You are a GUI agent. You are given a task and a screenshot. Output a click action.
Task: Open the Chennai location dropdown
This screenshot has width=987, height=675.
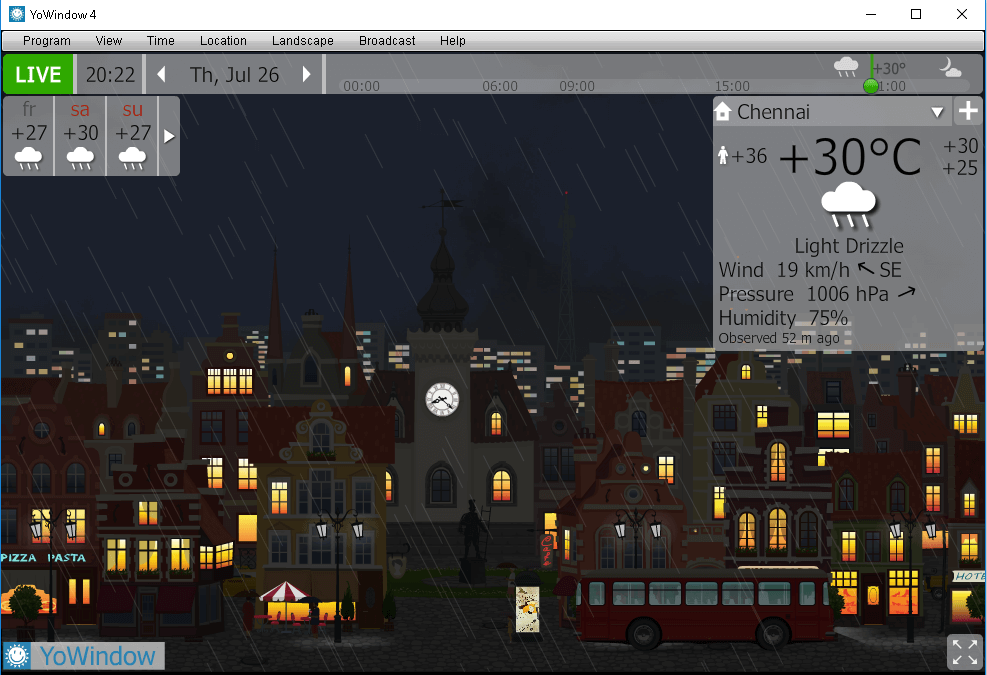pyautogui.click(x=938, y=111)
